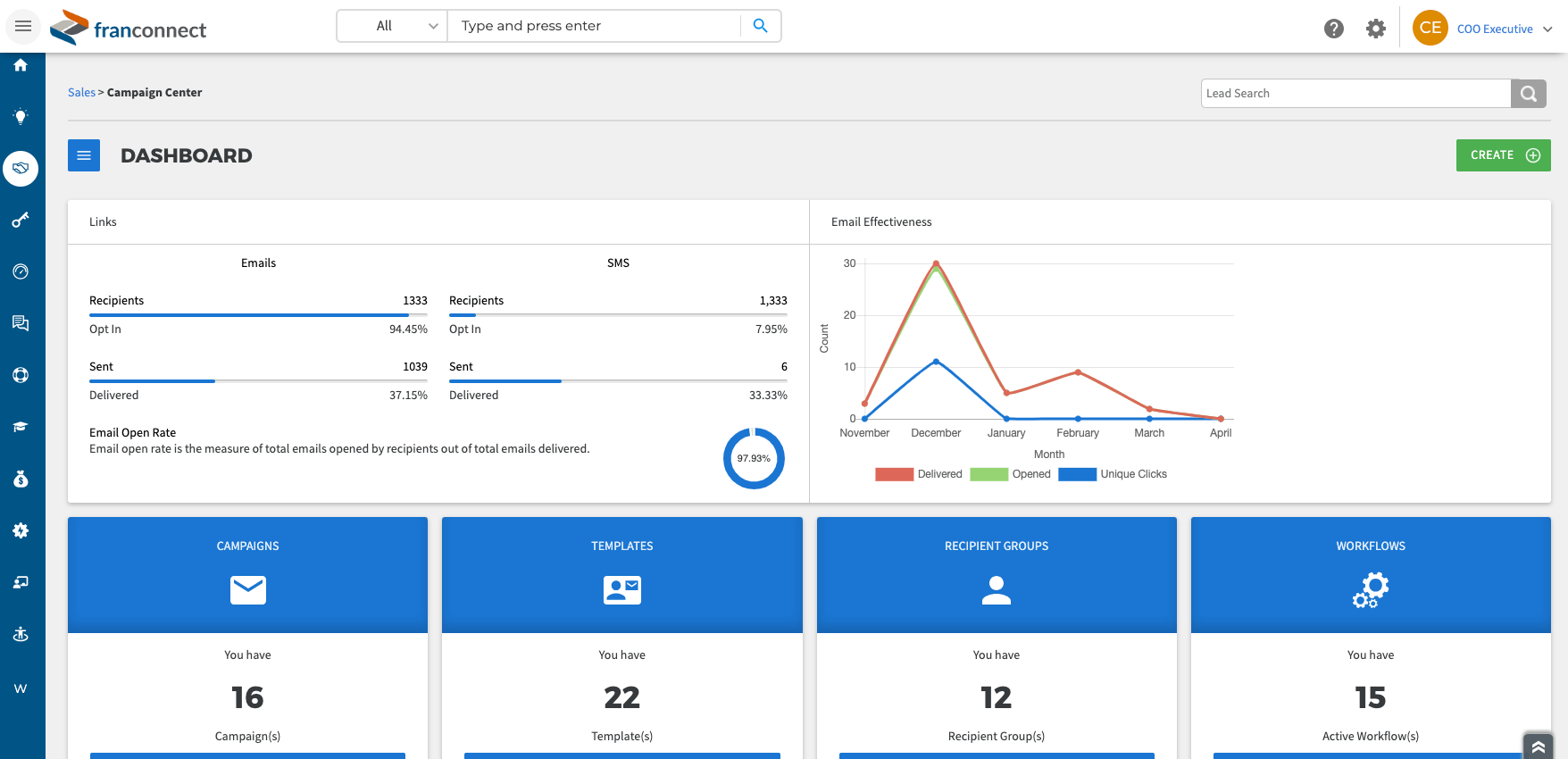Image resolution: width=1568 pixels, height=759 pixels.
Task: Toggle Delivered series in the chart legend
Action: (919, 474)
